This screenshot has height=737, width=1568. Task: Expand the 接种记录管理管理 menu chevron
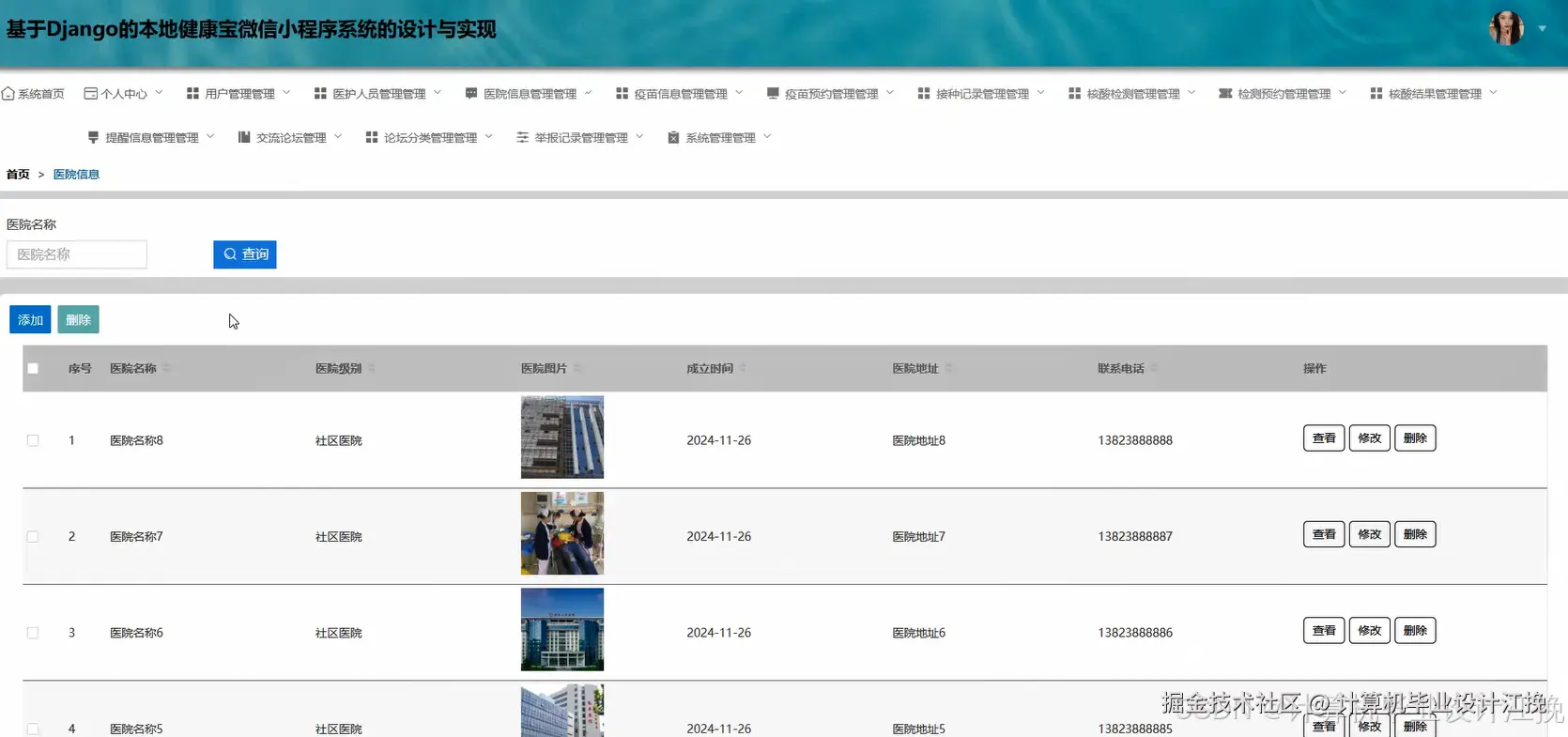(1040, 93)
